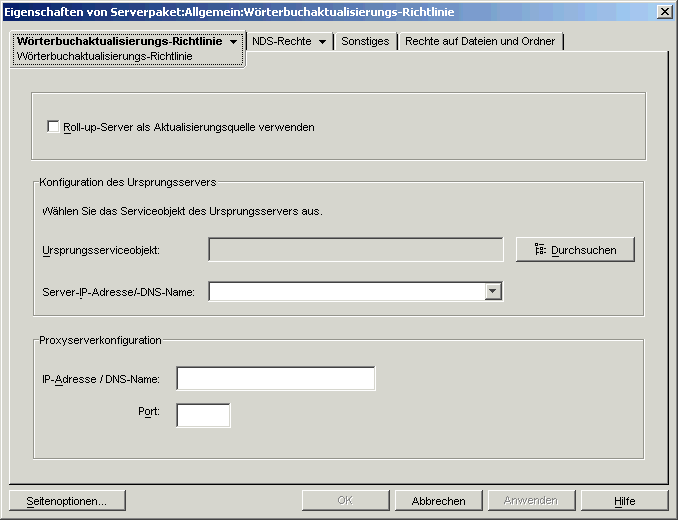Open Rechte auf Dateien und Ordner tab
This screenshot has width=678, height=520.
click(x=480, y=41)
